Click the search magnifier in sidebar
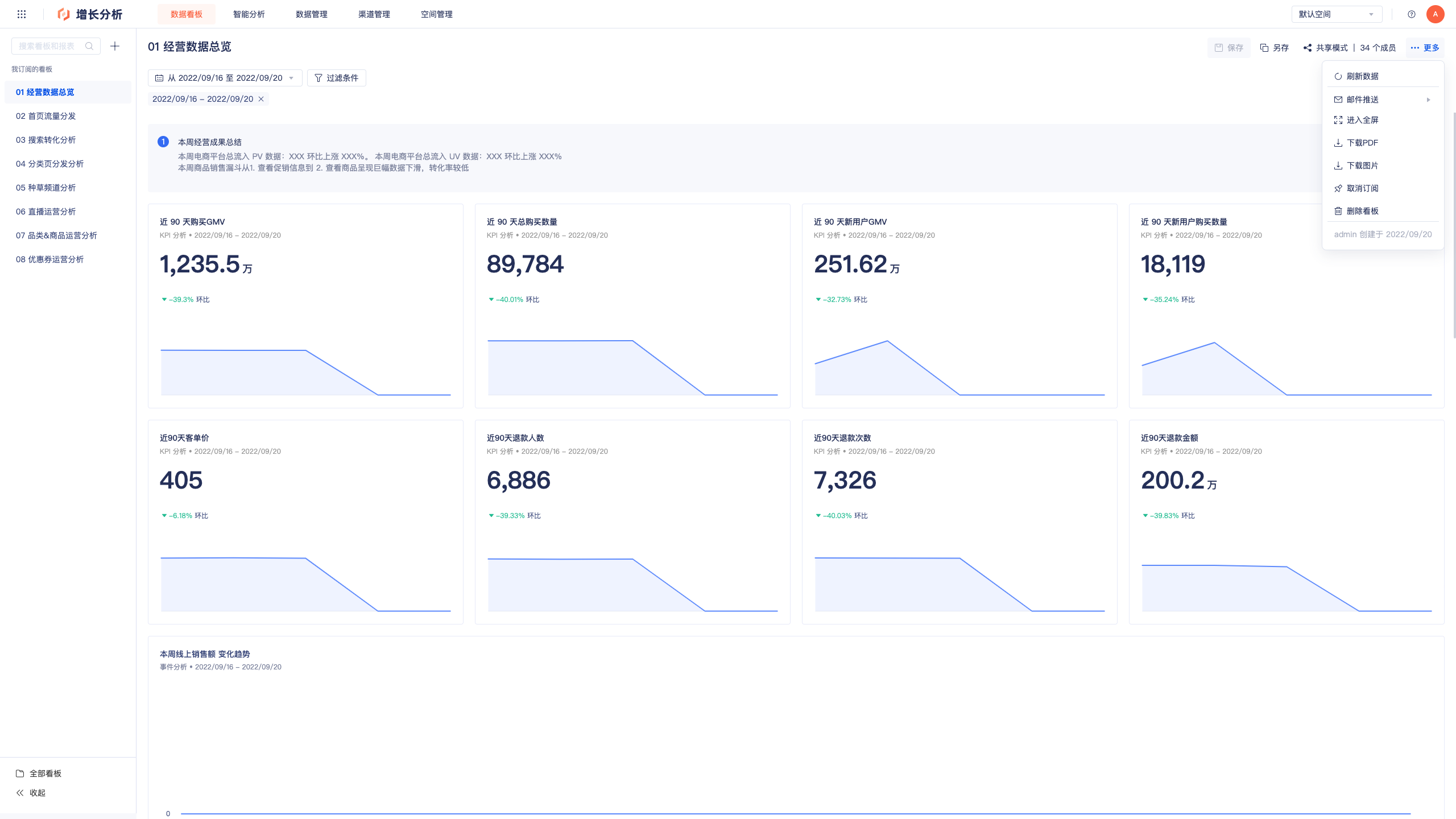The image size is (1456, 819). pos(89,46)
